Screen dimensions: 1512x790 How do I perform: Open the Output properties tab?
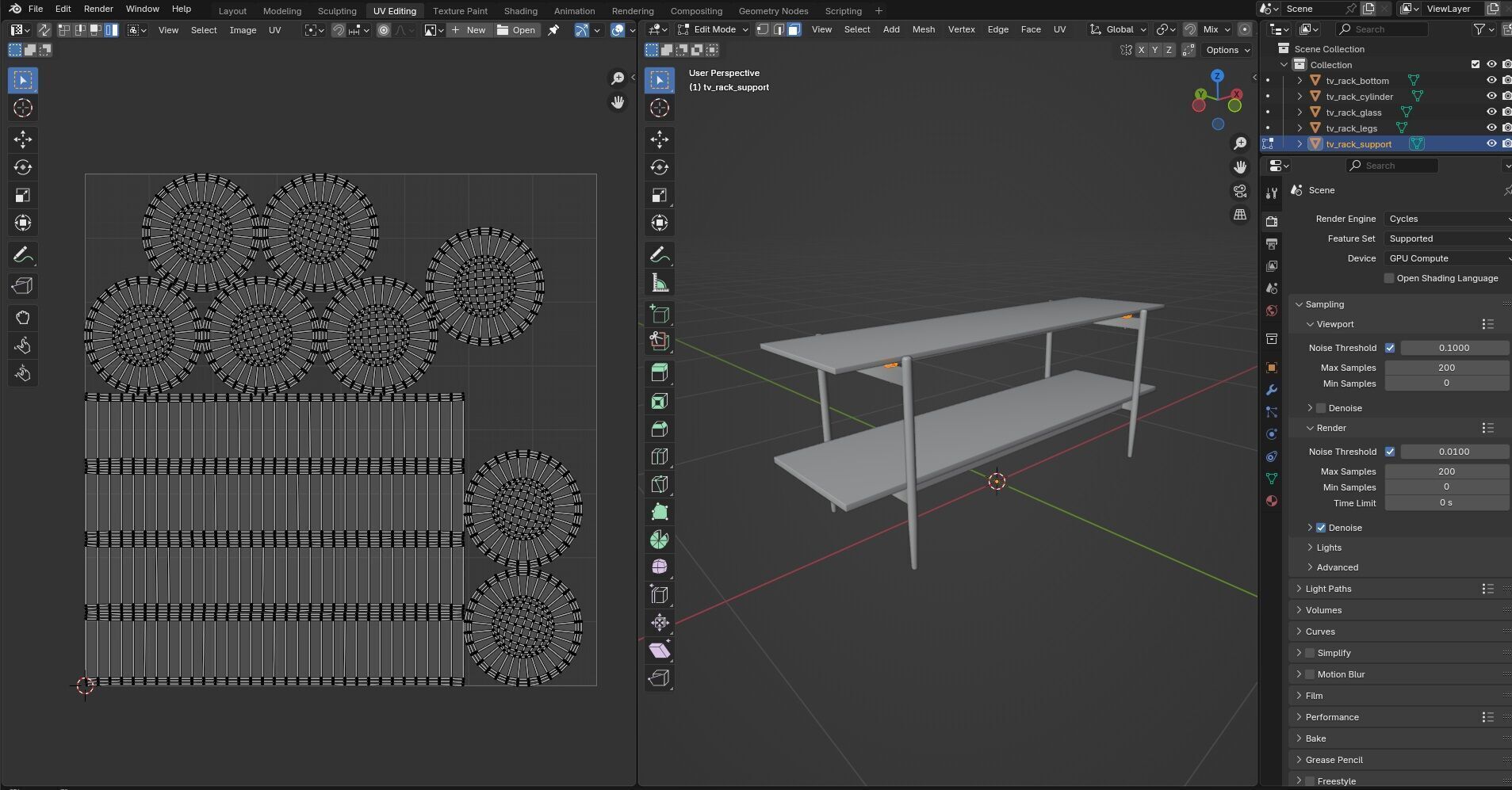pos(1272,244)
